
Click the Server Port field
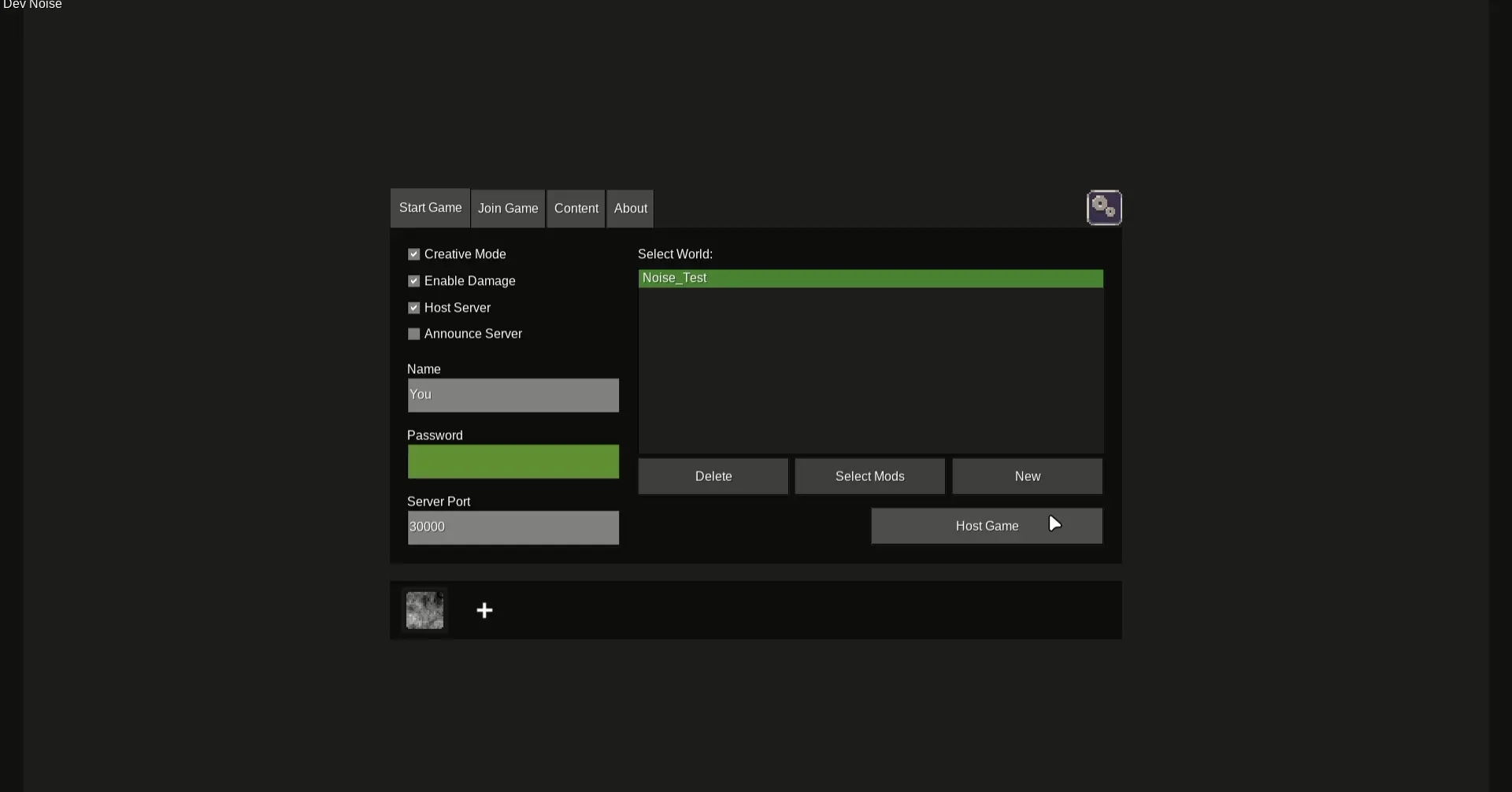coord(513,527)
